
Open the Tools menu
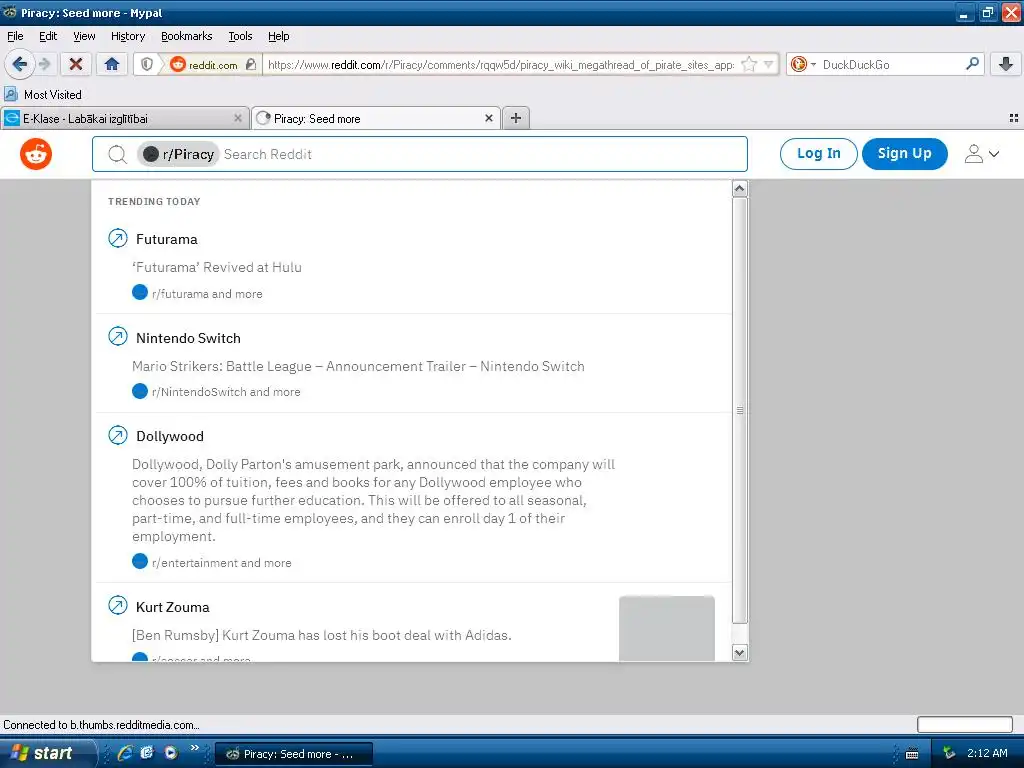tap(240, 36)
